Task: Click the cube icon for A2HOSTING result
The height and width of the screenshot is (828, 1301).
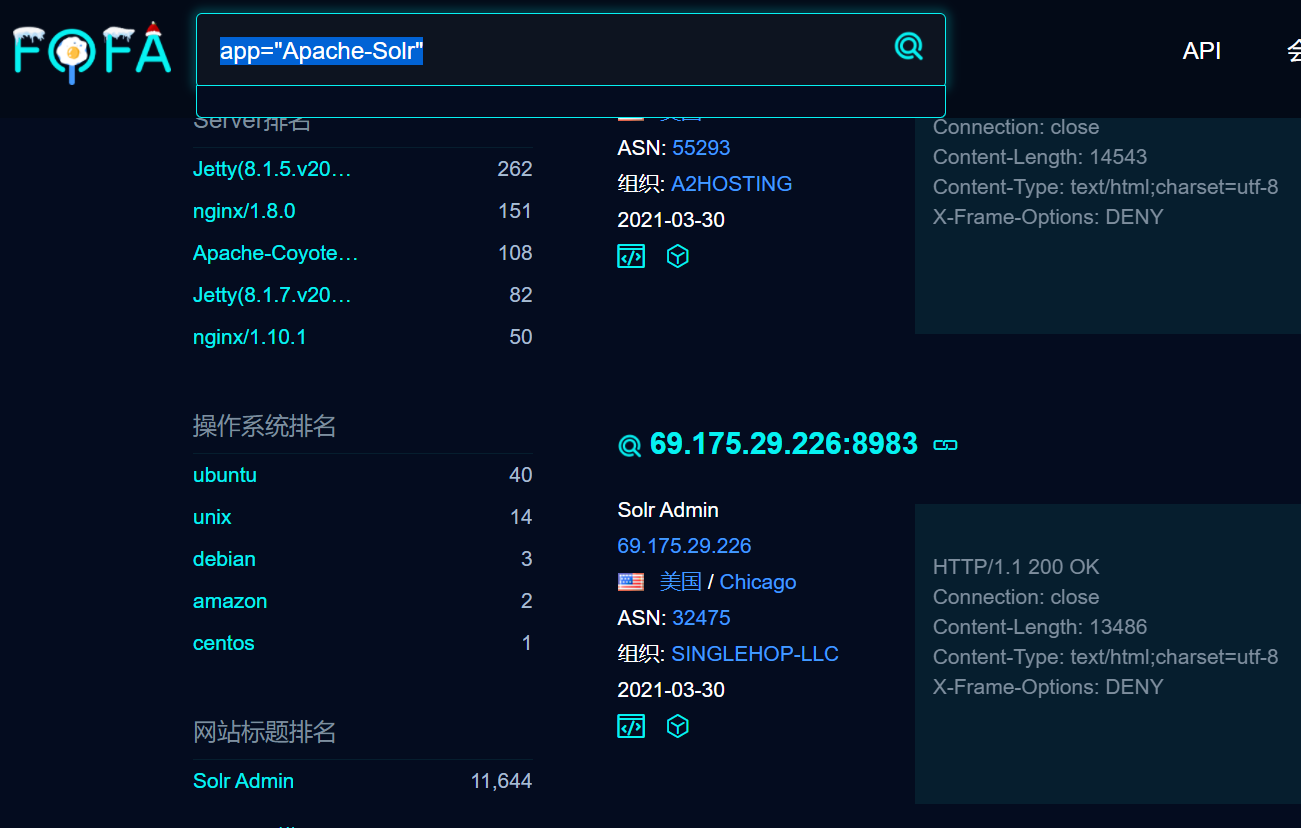Action: tap(678, 256)
